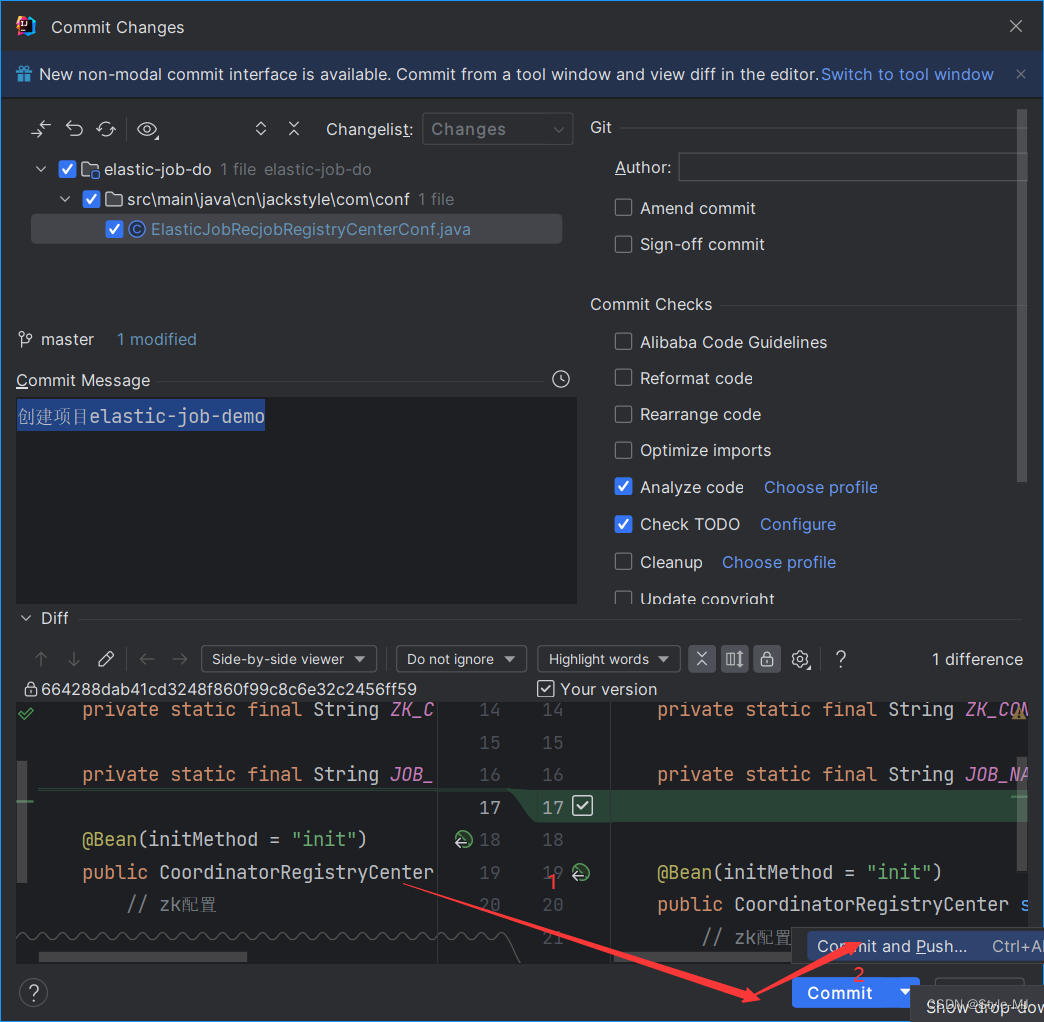1044x1022 pixels.
Task: Collapse the conf folder tree node
Action: [x=65, y=199]
